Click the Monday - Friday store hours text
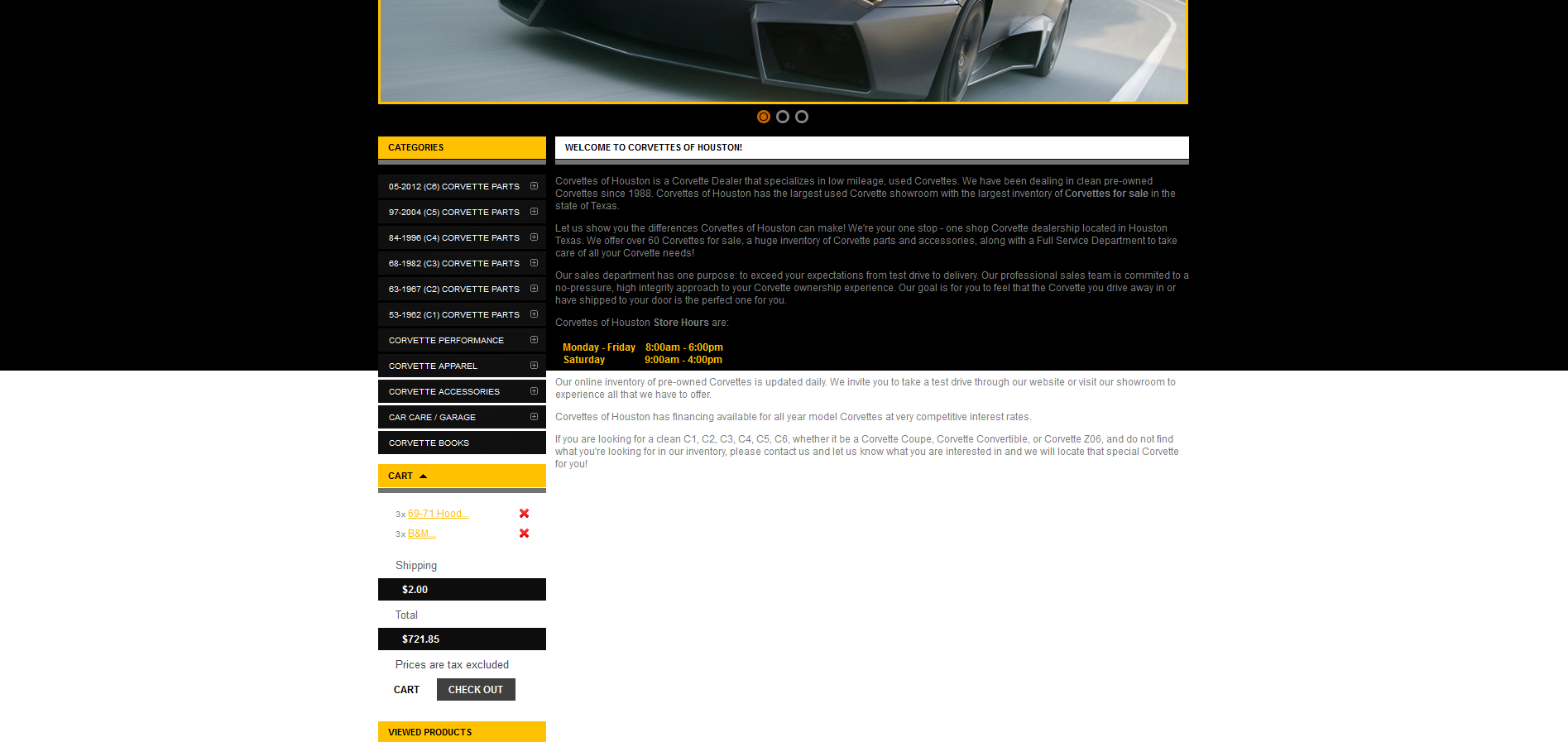Screen dimensions: 1568x742 643,347
